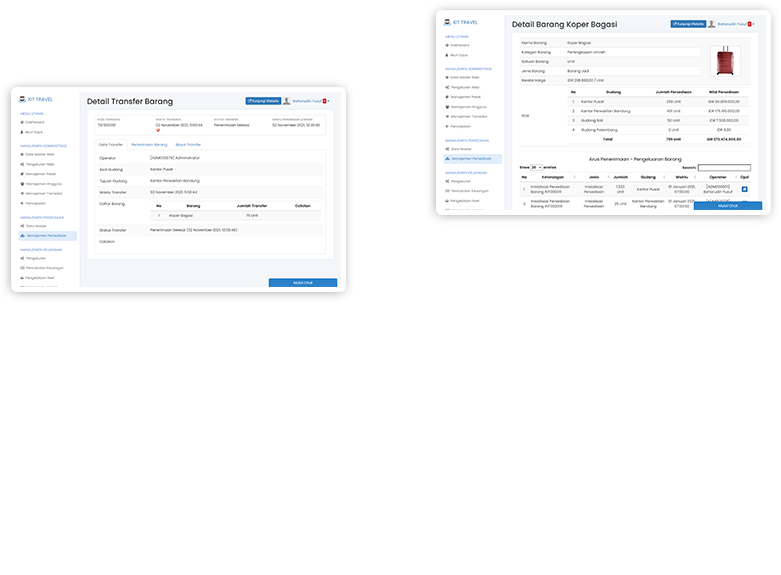
Task: Click user avatar icon in Detail Transfer header
Action: tap(286, 101)
